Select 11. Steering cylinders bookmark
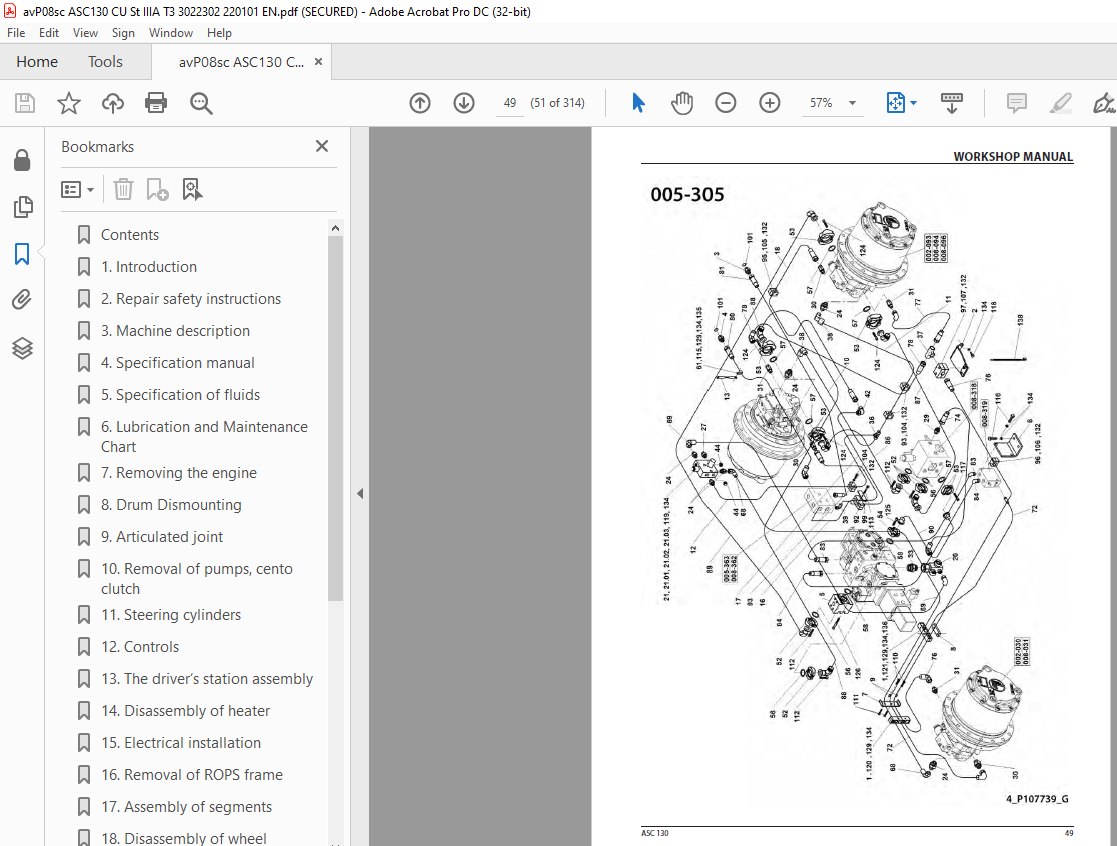 click(x=171, y=615)
